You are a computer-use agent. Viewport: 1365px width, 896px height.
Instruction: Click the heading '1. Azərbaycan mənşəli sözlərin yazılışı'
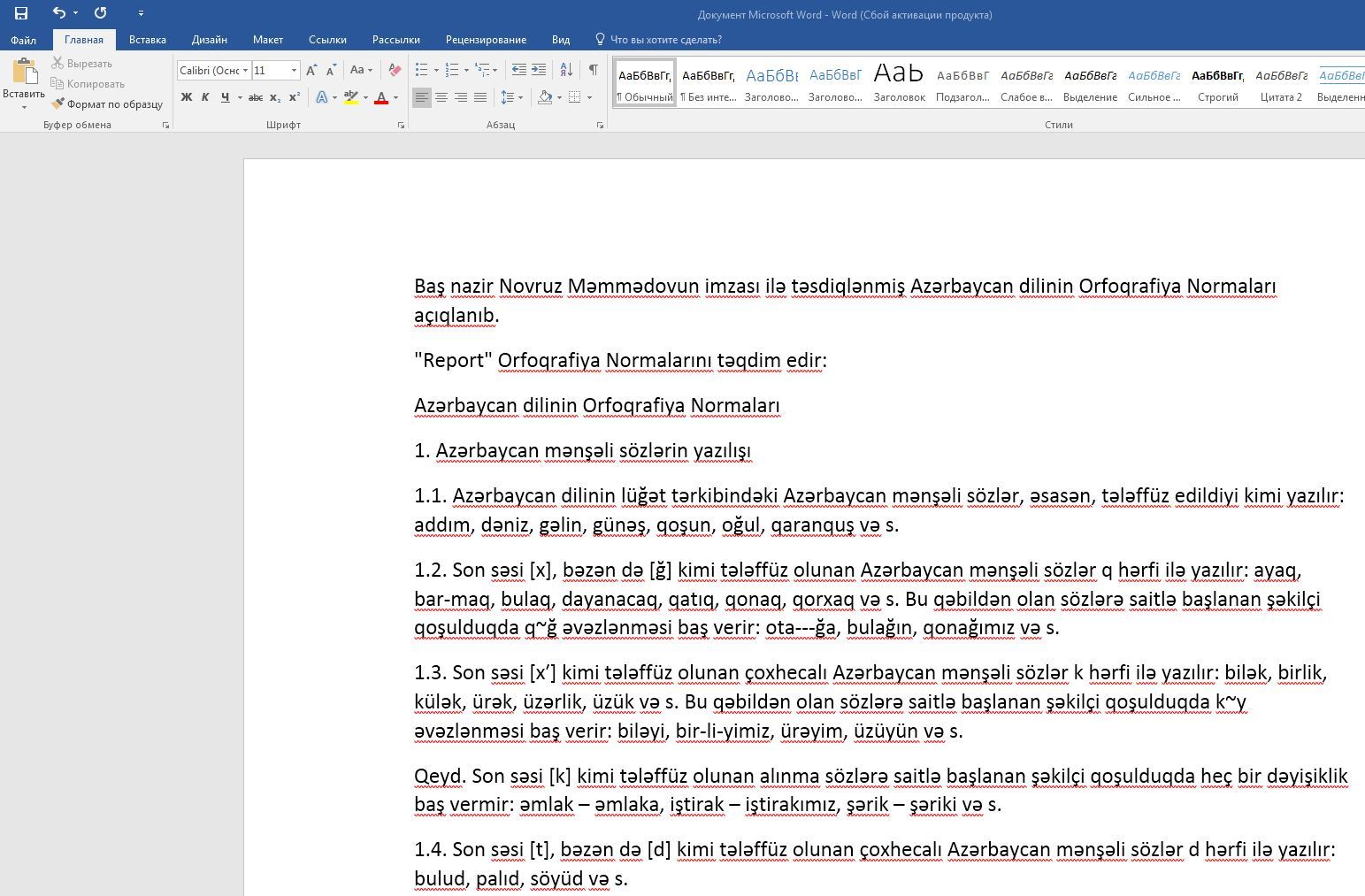582,451
